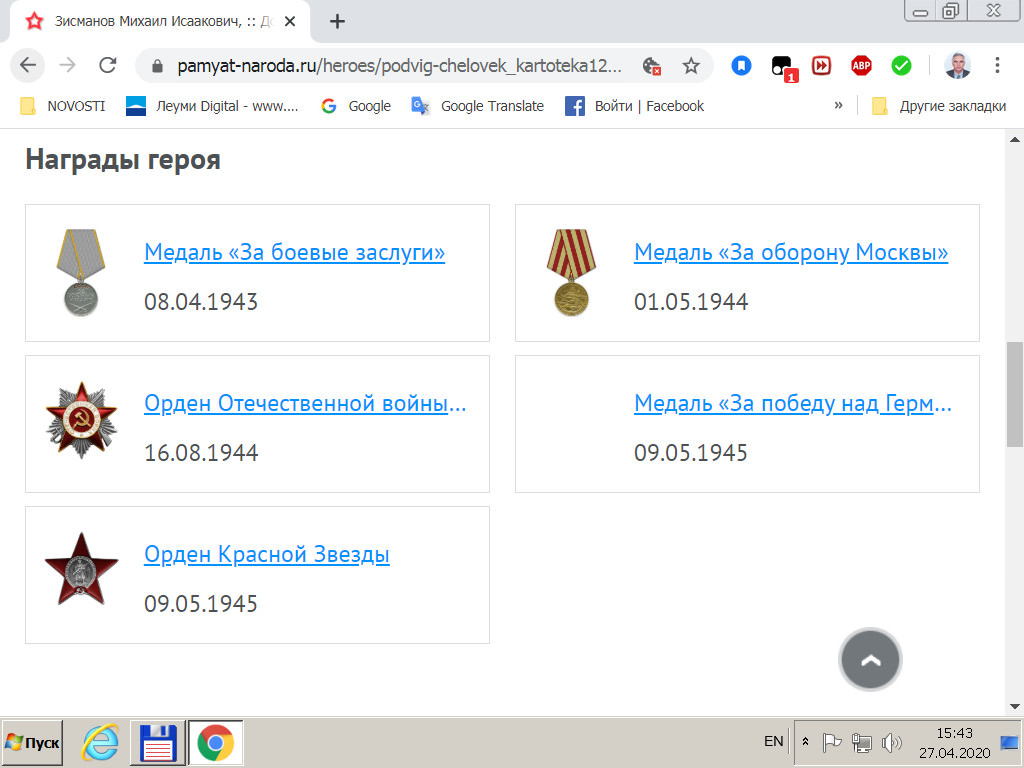
Task: Open a new browser tab
Action: (337, 21)
